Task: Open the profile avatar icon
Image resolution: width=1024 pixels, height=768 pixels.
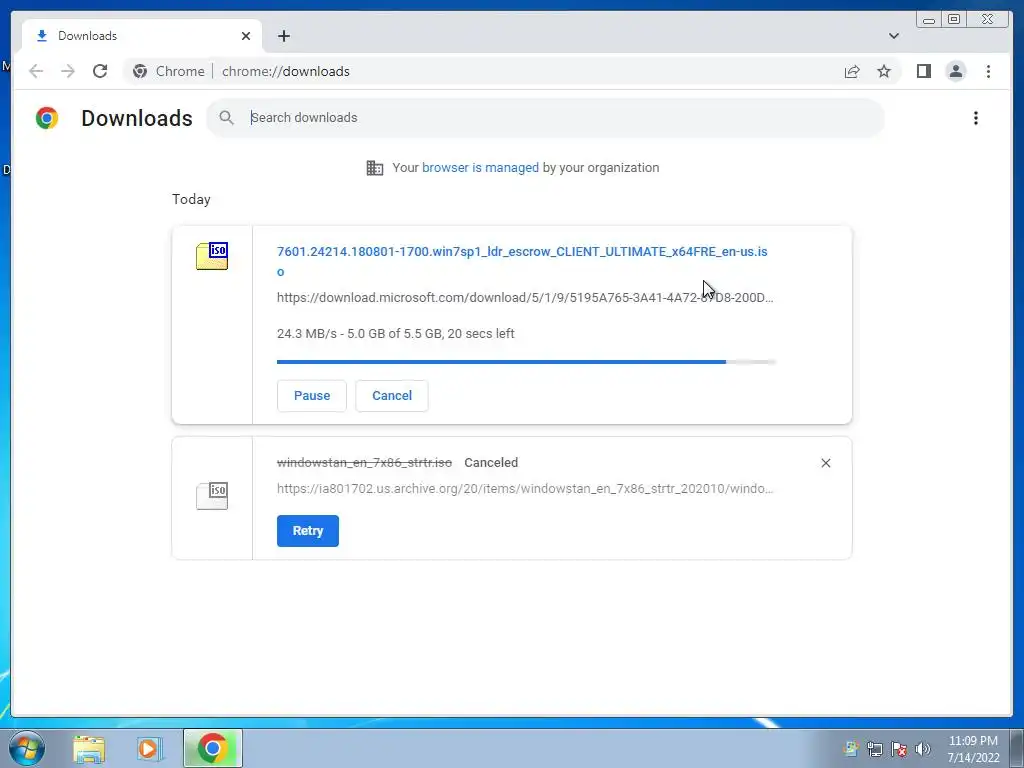Action: pos(955,71)
